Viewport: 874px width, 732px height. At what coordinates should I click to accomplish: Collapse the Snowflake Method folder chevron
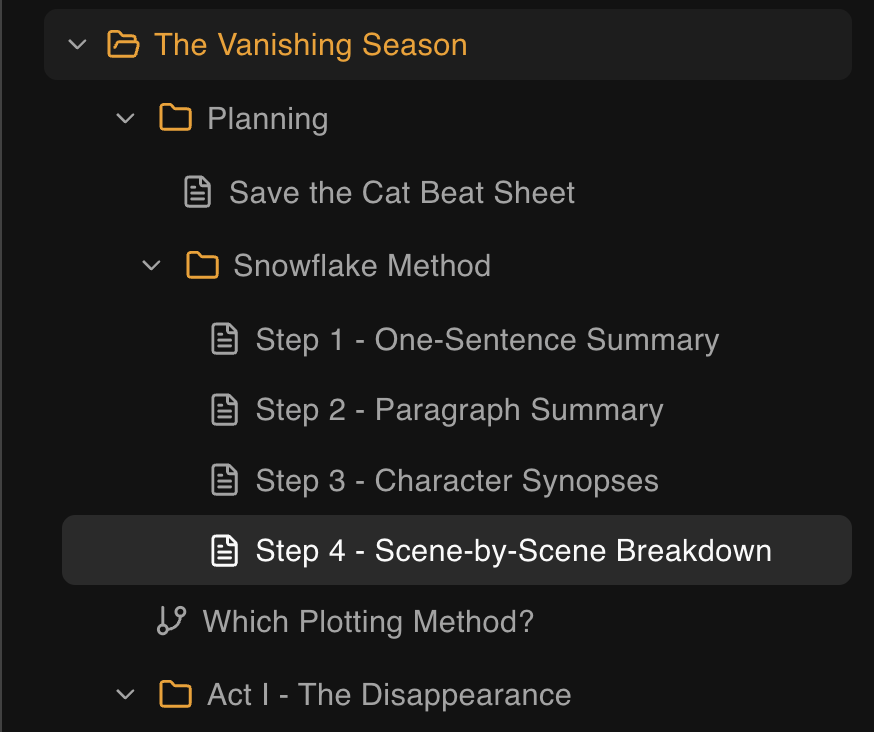tap(151, 266)
